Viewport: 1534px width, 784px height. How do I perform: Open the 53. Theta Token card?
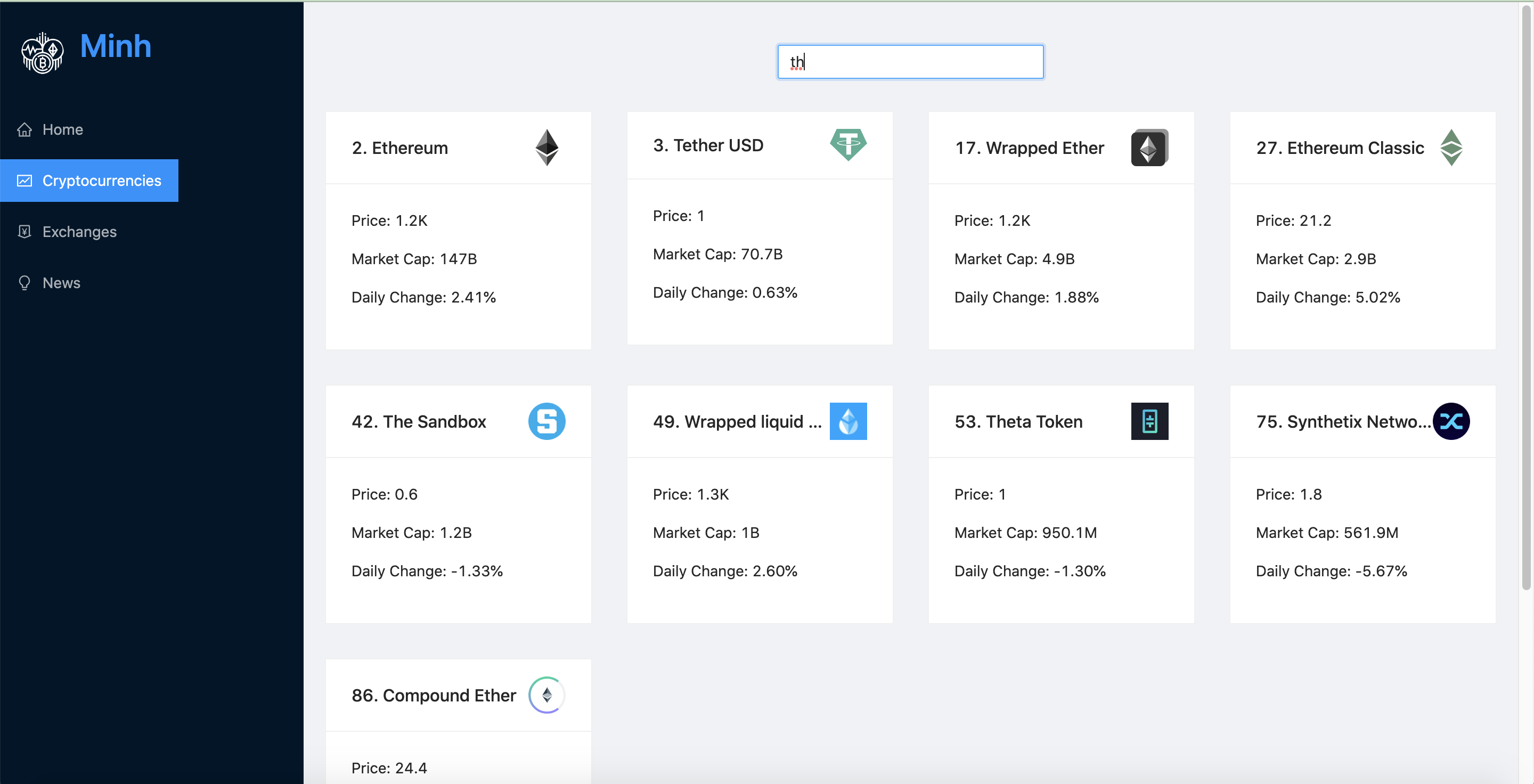tap(1018, 421)
